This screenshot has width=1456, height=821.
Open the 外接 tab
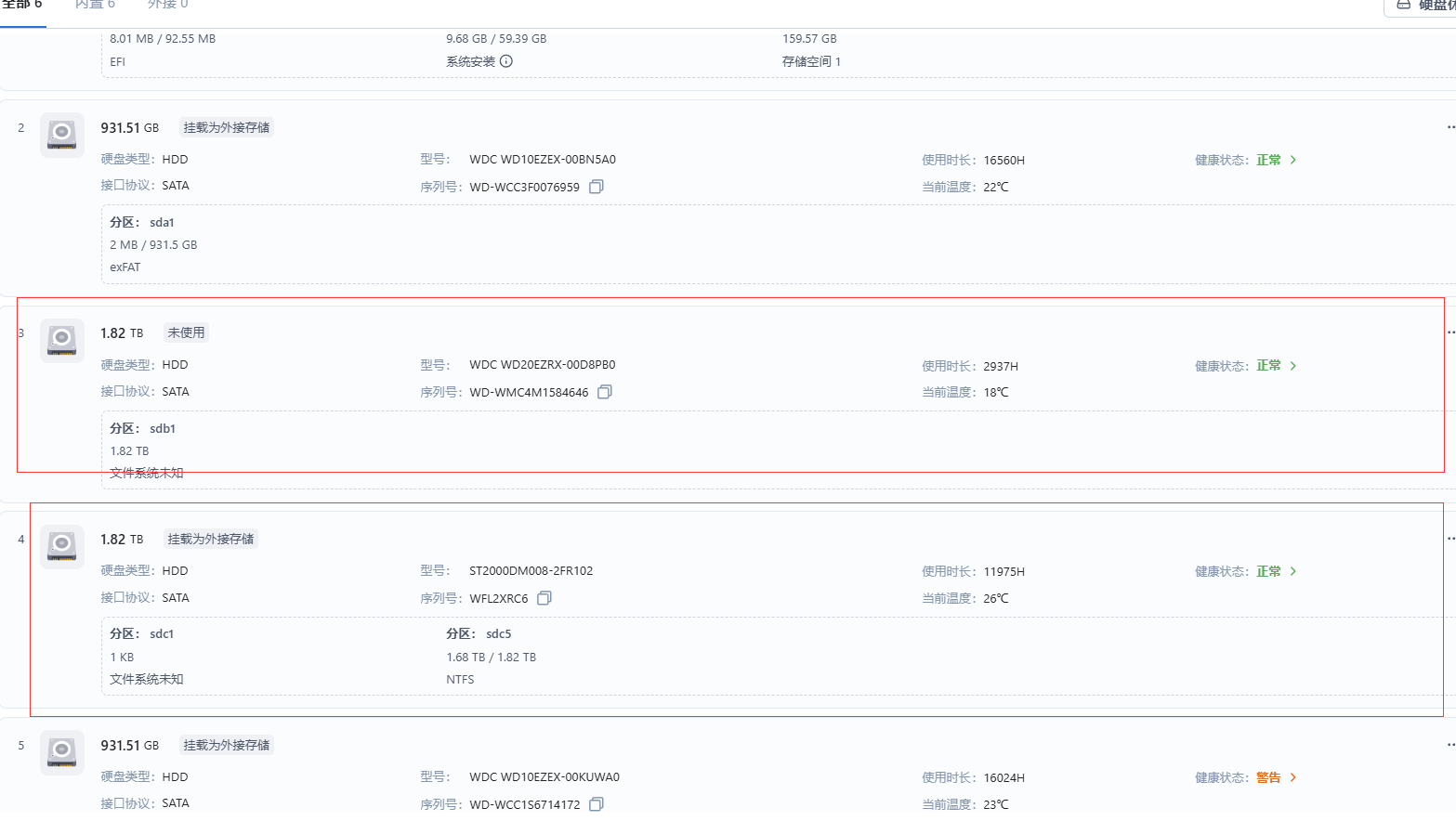click(x=167, y=5)
